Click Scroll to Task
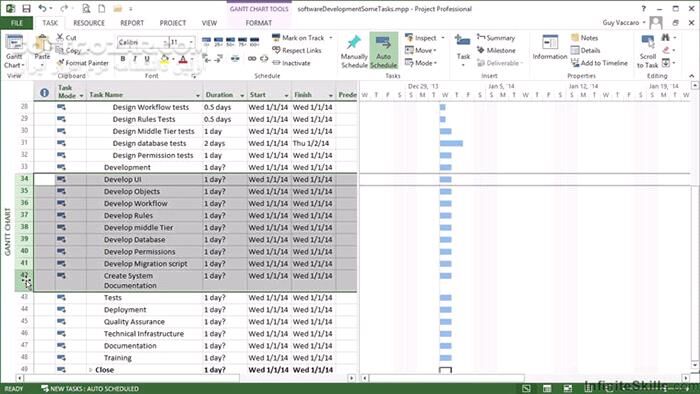This screenshot has height=394, width=700. click(647, 51)
